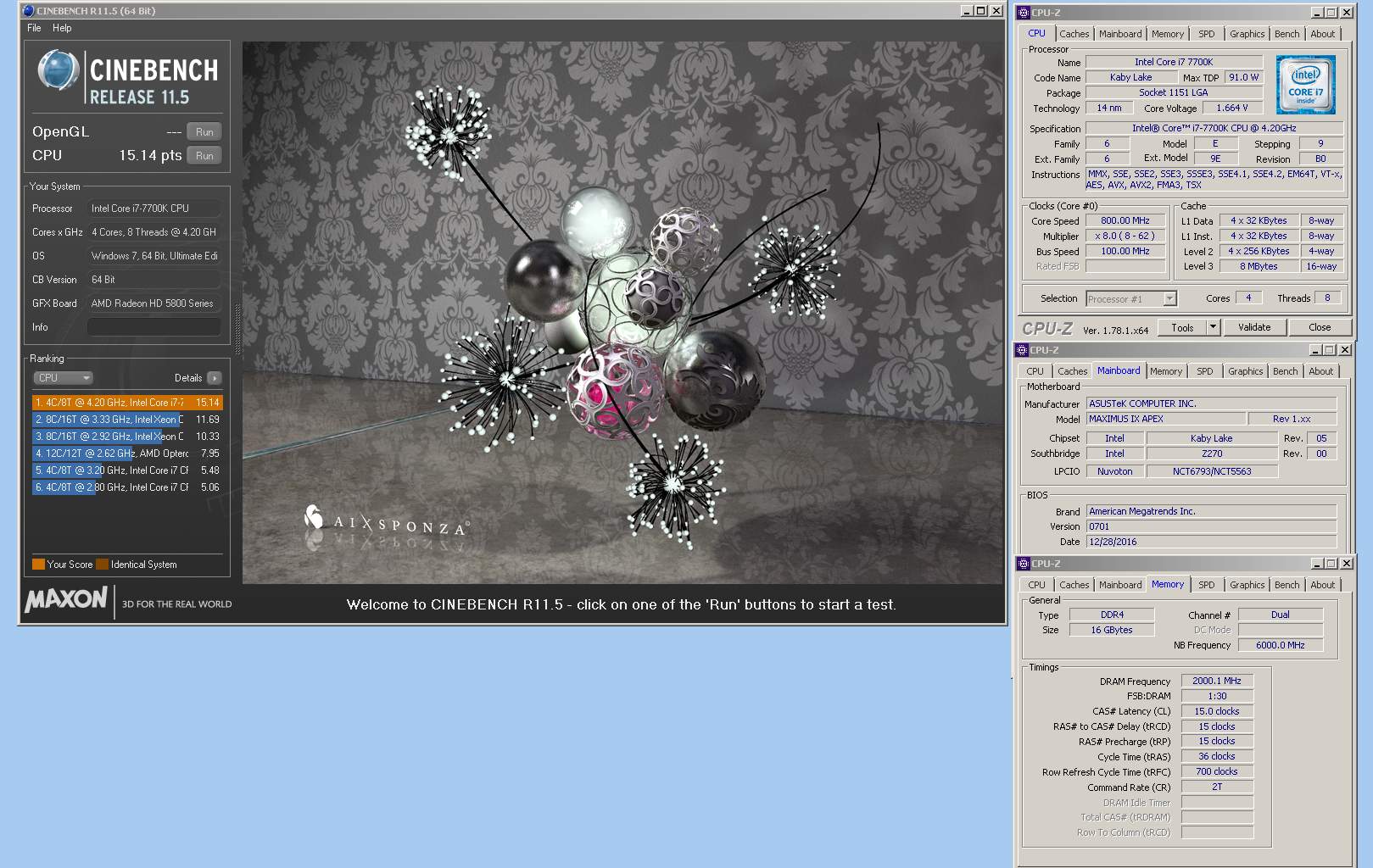The image size is (1373, 868).
Task: Click the NB Frequency value 6000.0 MHz
Action: point(1280,645)
